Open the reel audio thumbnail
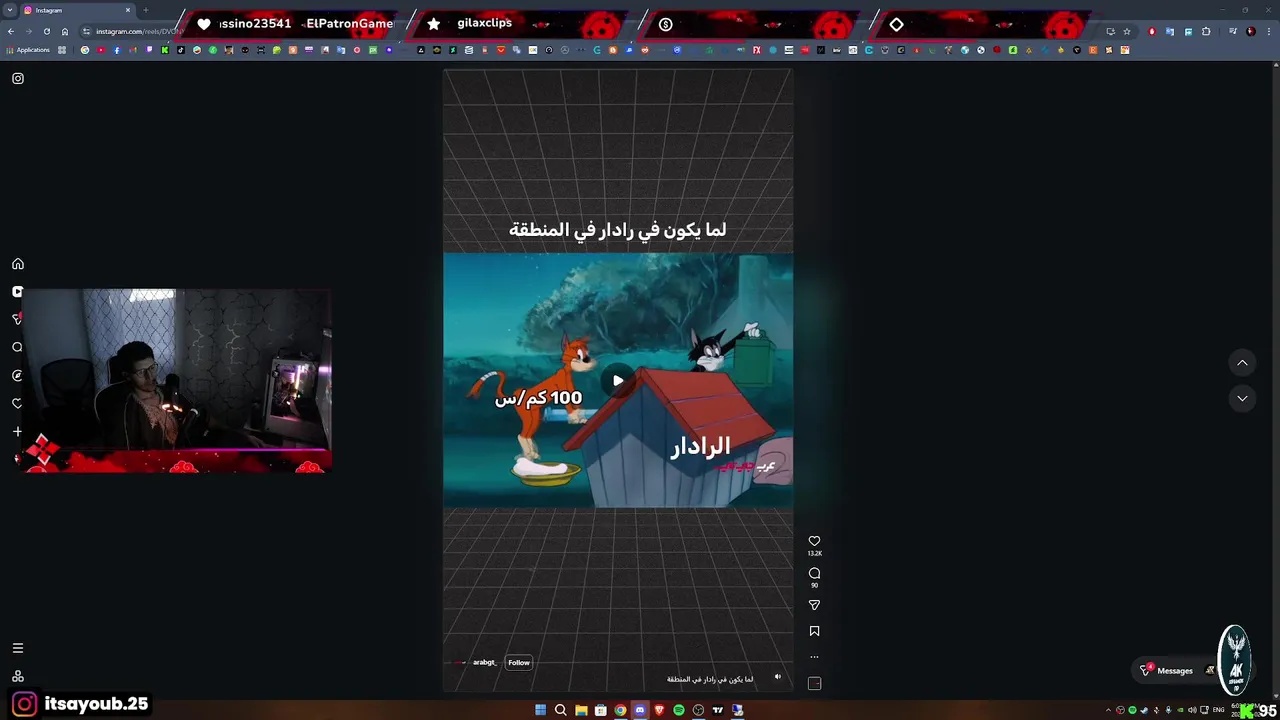Viewport: 1280px width, 720px height. 814,683
